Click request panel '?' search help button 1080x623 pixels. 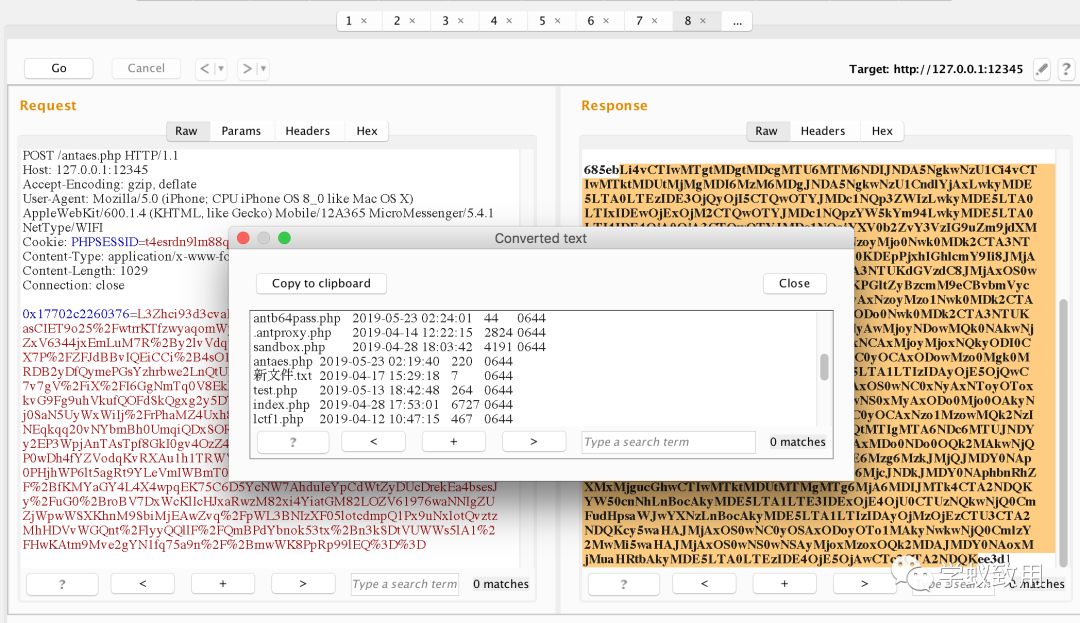[62, 584]
